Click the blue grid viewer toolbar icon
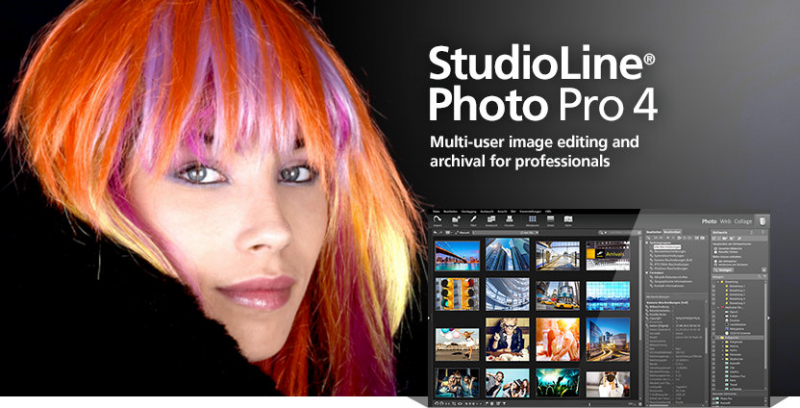 532,219
